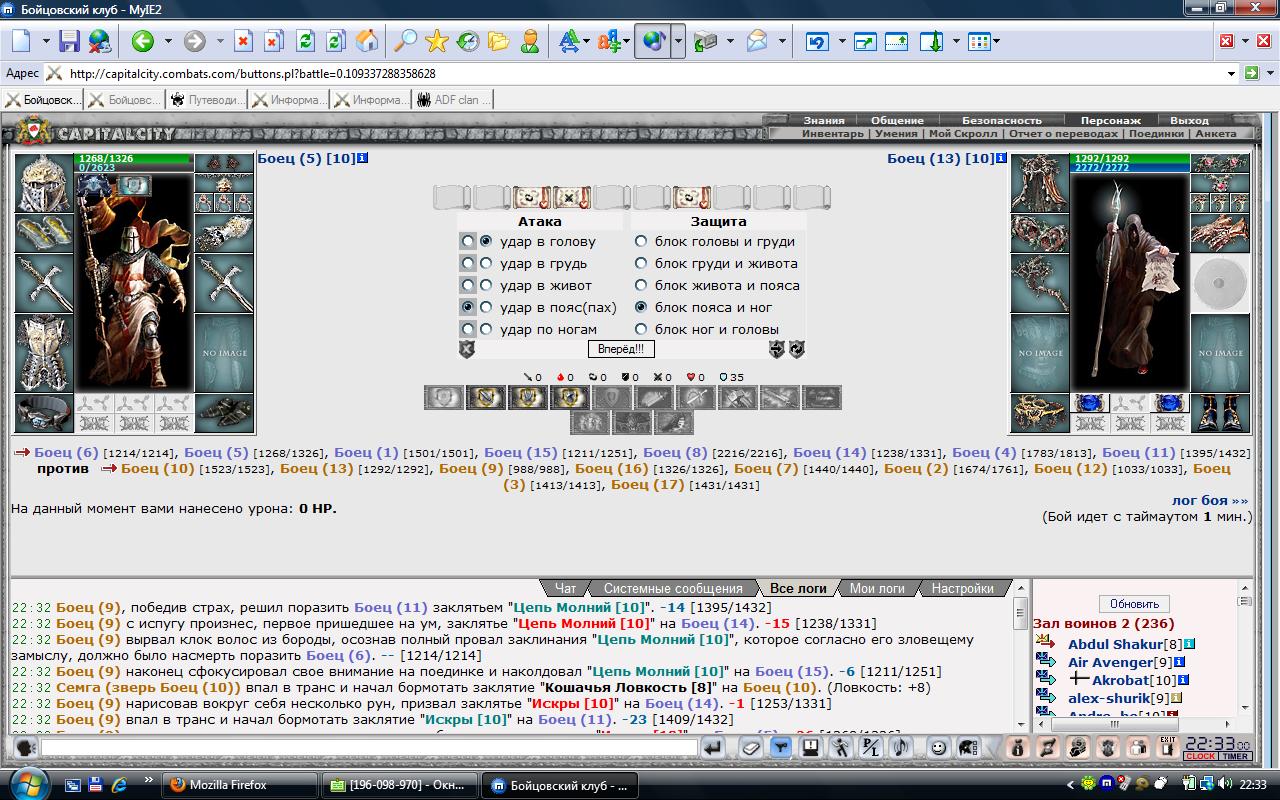
Task: Click the Save floppy disk toolbar icon
Action: [x=69, y=41]
